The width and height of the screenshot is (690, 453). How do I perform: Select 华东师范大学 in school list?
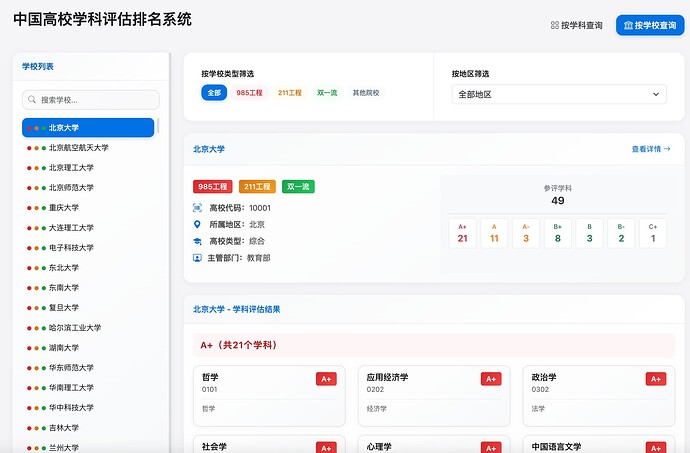click(88, 368)
